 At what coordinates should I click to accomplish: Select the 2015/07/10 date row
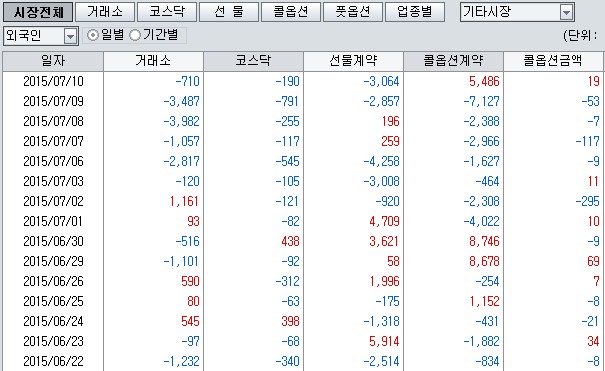point(302,81)
